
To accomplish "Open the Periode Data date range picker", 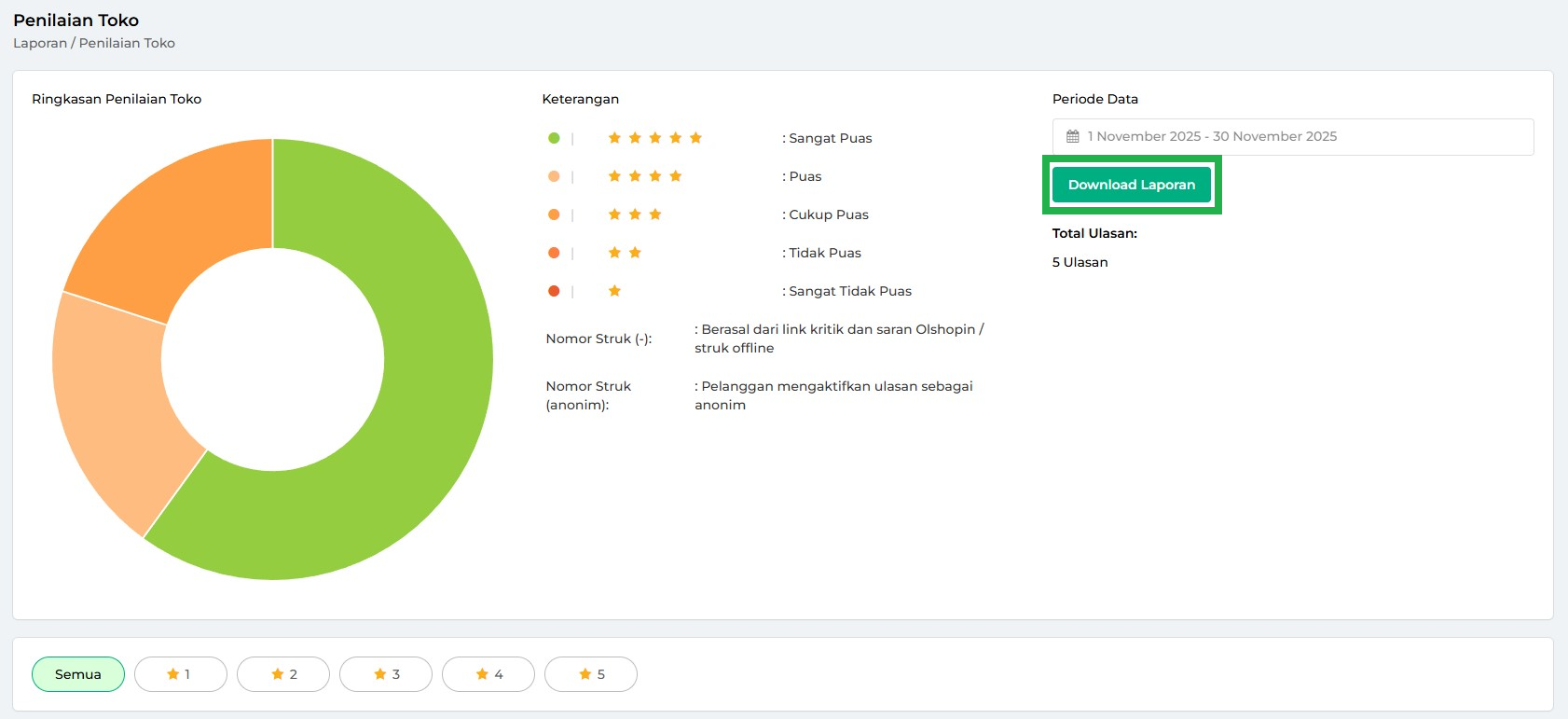I will pos(1292,137).
